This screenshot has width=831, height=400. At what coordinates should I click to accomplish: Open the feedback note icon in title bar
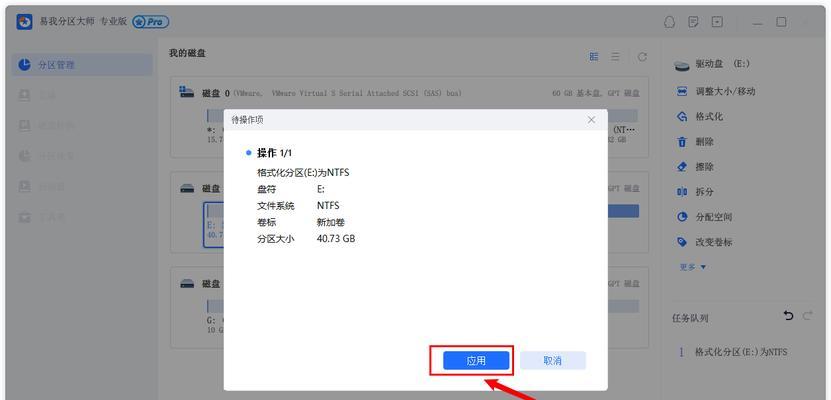point(693,22)
